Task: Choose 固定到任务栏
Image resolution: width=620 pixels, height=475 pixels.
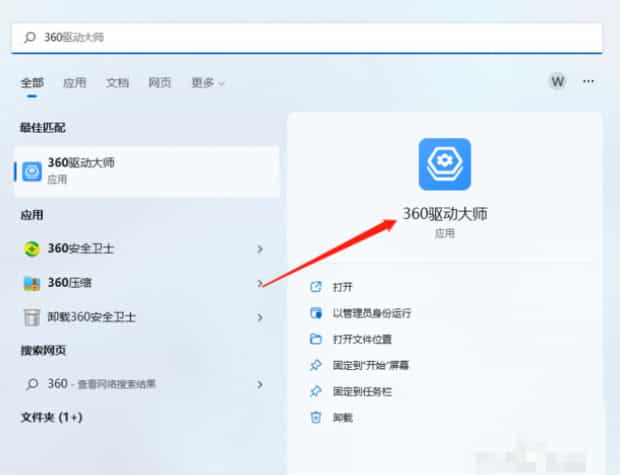Action: click(x=362, y=392)
